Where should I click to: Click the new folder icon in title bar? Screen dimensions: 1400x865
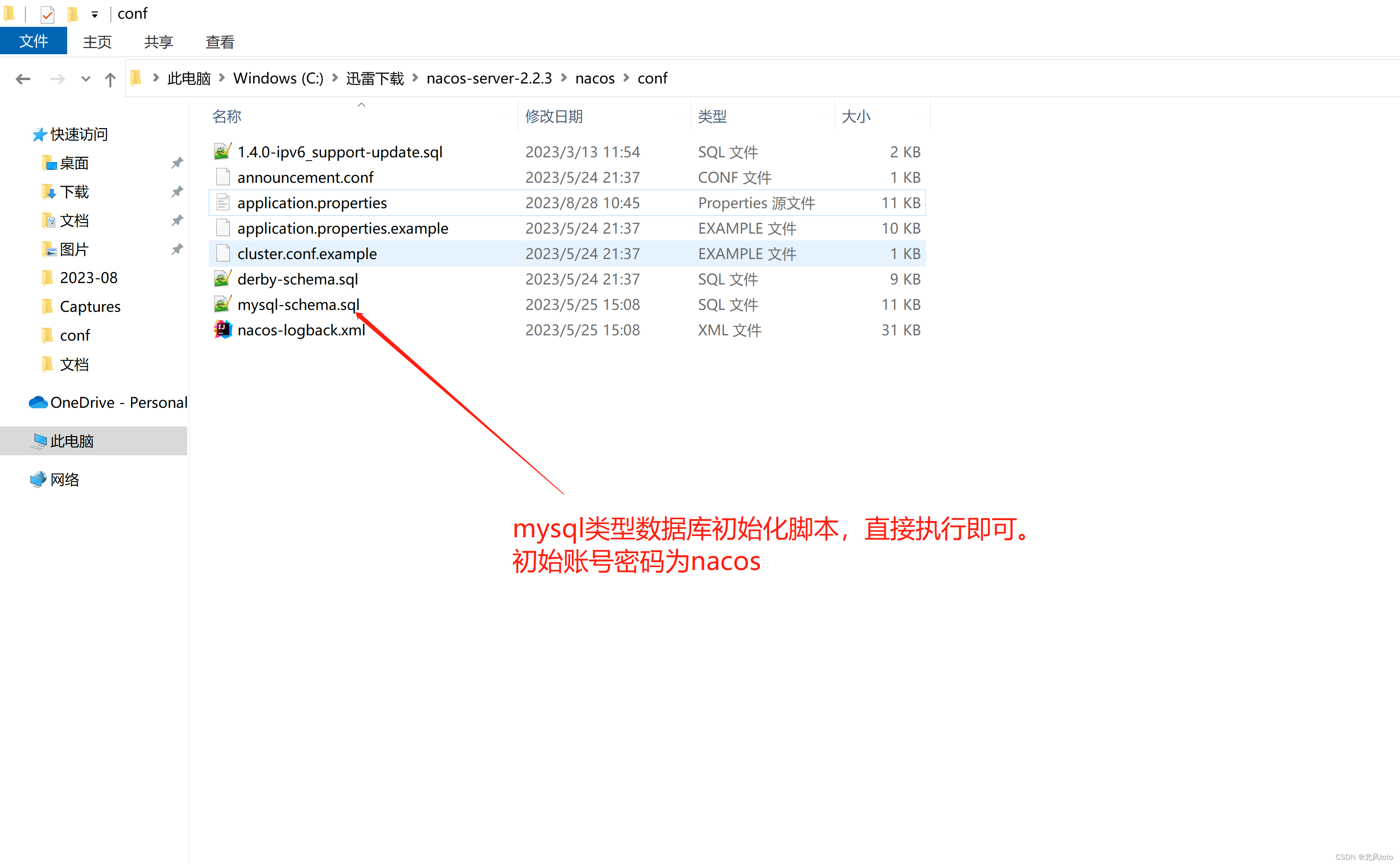pos(72,14)
